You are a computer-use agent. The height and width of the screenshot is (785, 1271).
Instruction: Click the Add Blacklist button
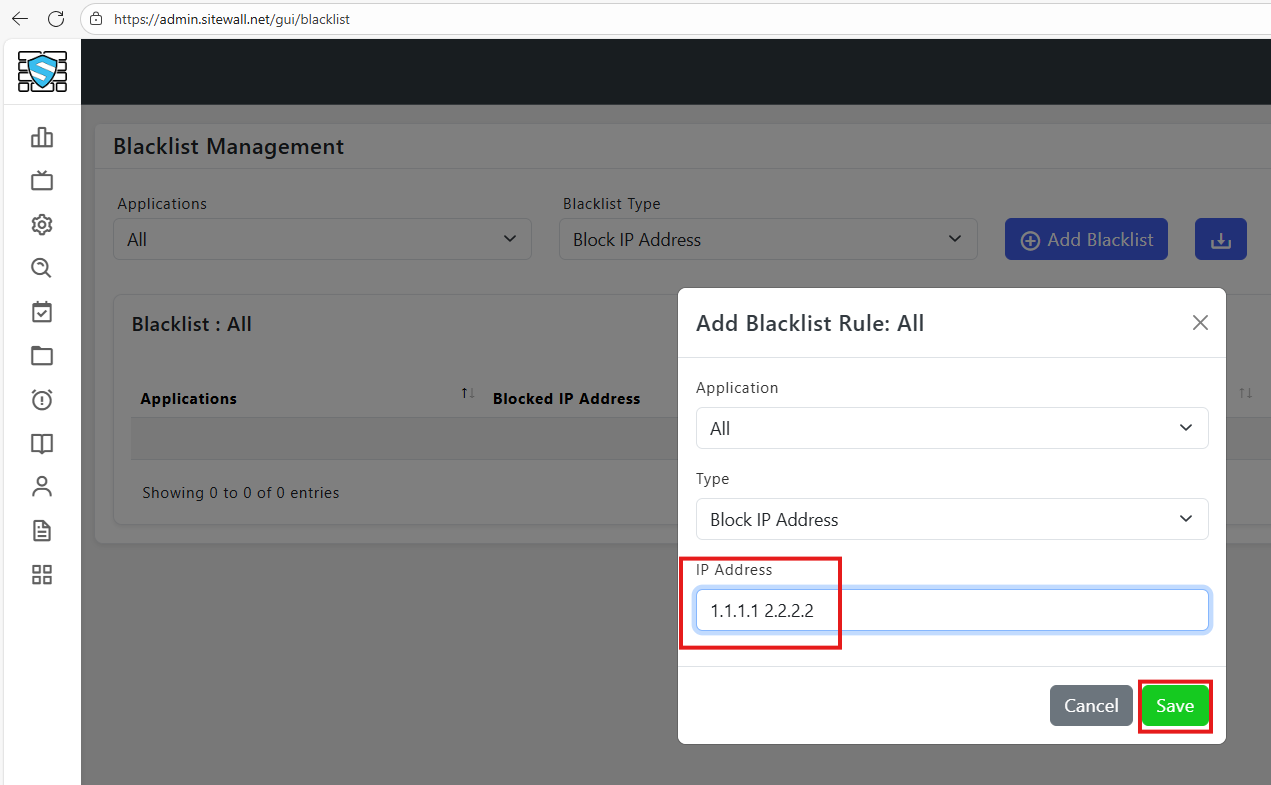[x=1086, y=239]
